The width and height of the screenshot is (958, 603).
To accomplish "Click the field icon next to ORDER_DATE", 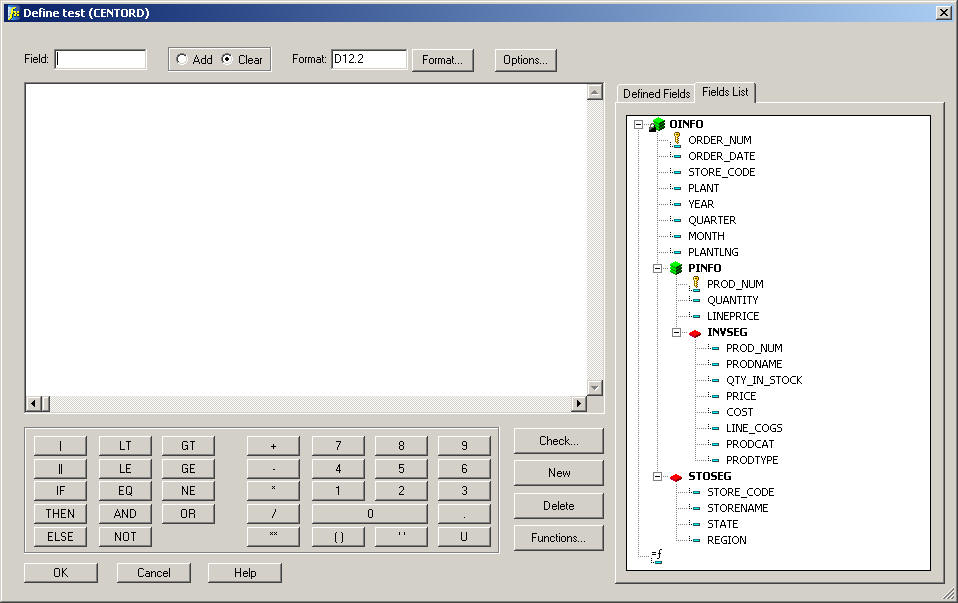I will click(676, 156).
